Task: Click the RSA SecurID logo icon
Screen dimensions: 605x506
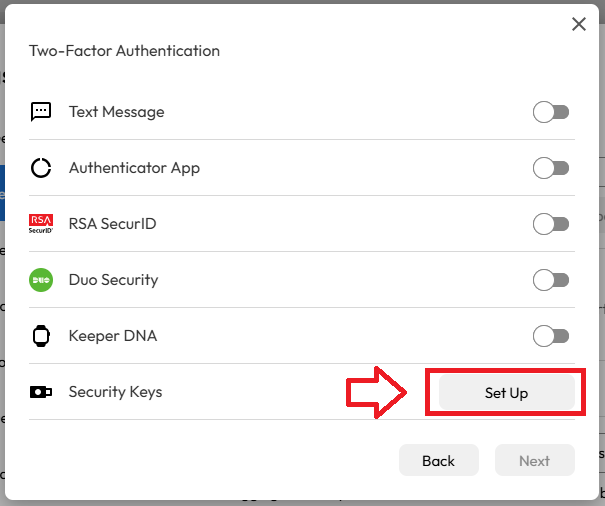Action: click(x=41, y=224)
